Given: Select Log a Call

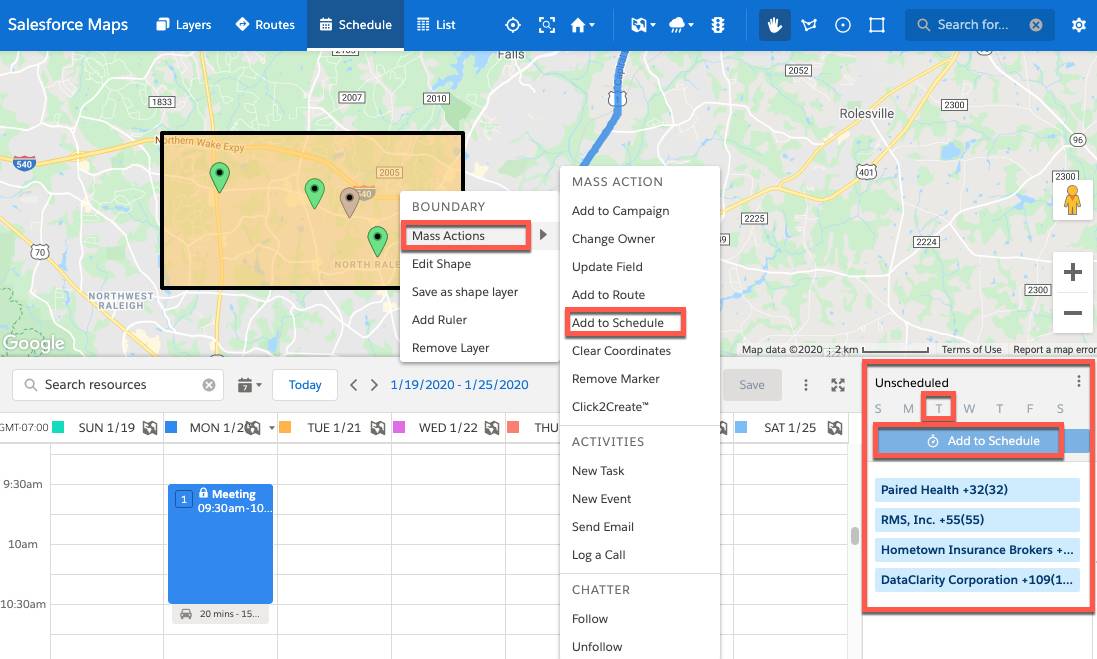Looking at the screenshot, I should 599,555.
